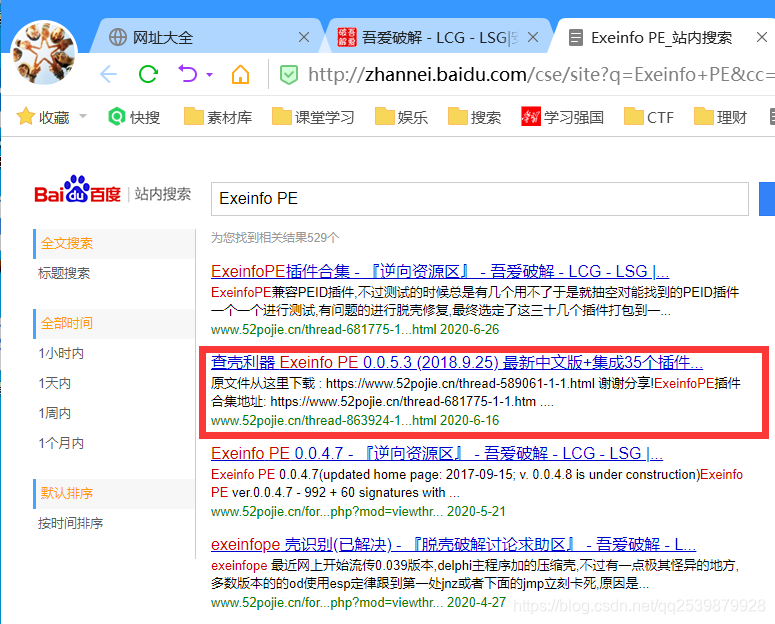Click the blue search button

767,199
